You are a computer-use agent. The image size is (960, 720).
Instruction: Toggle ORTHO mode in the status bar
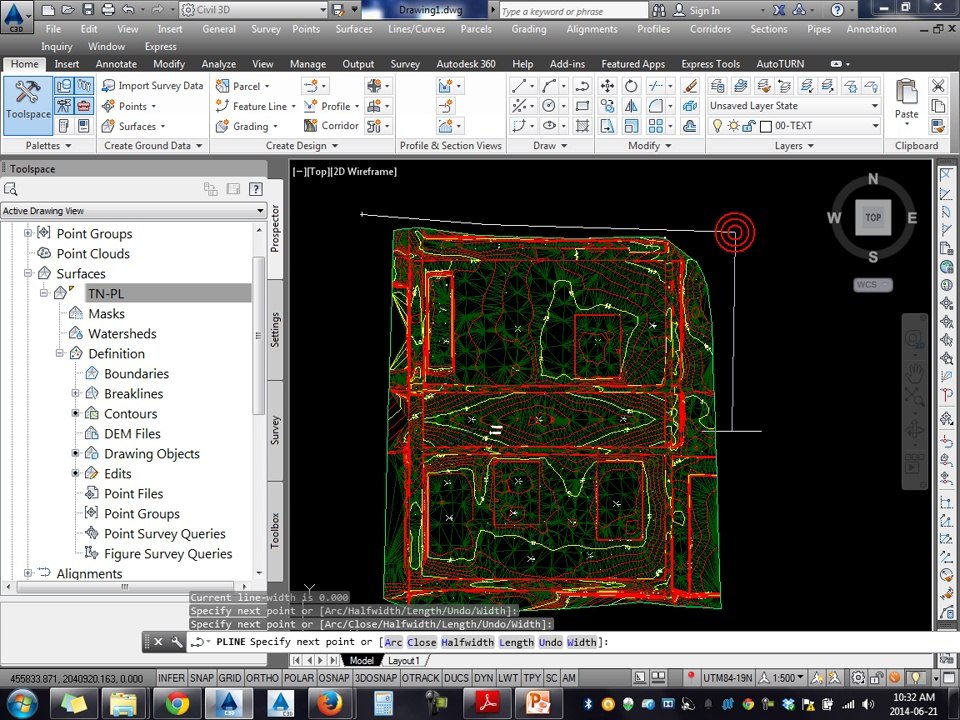coord(262,678)
